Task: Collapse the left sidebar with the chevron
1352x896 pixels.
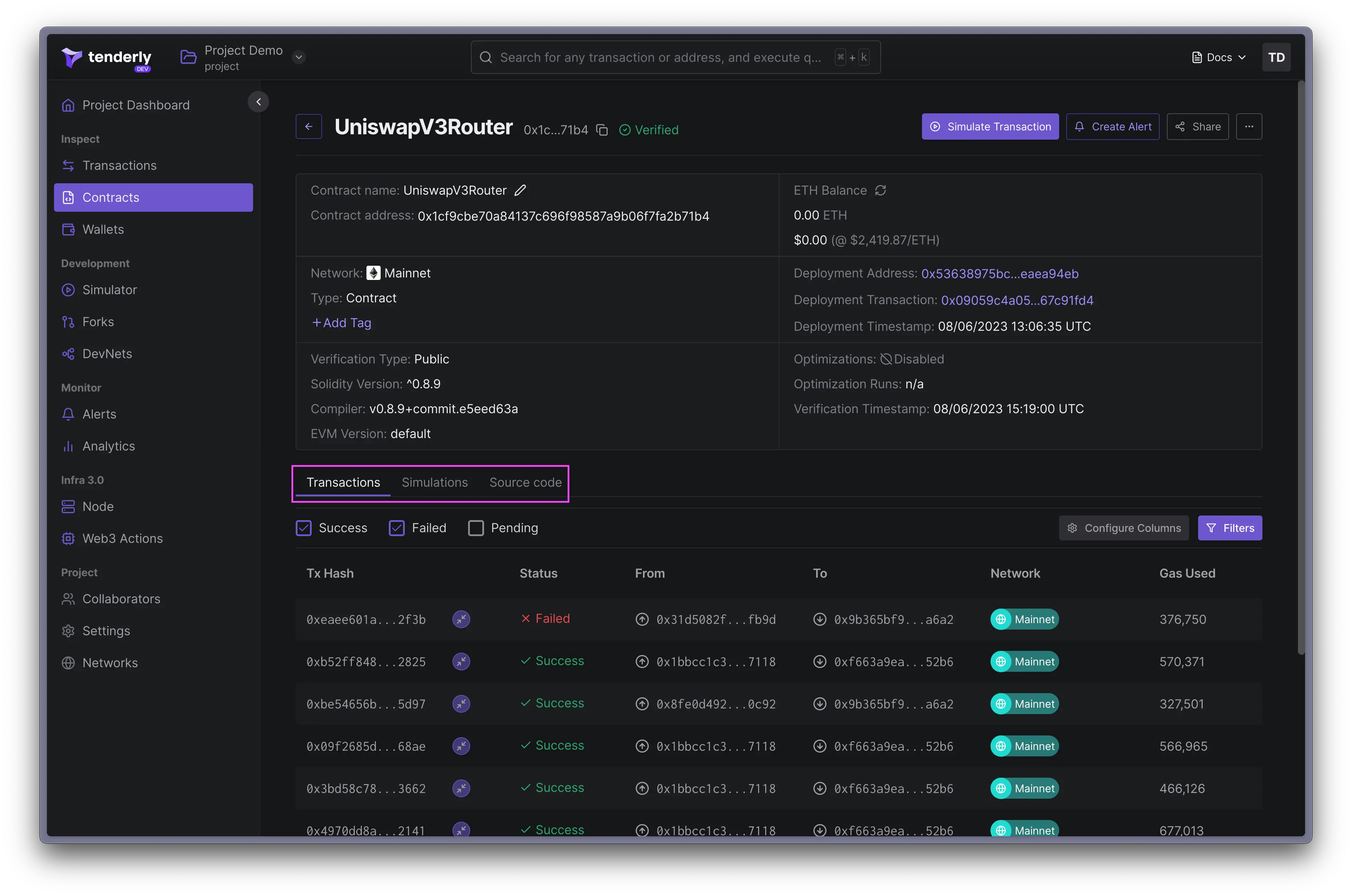Action: click(258, 102)
